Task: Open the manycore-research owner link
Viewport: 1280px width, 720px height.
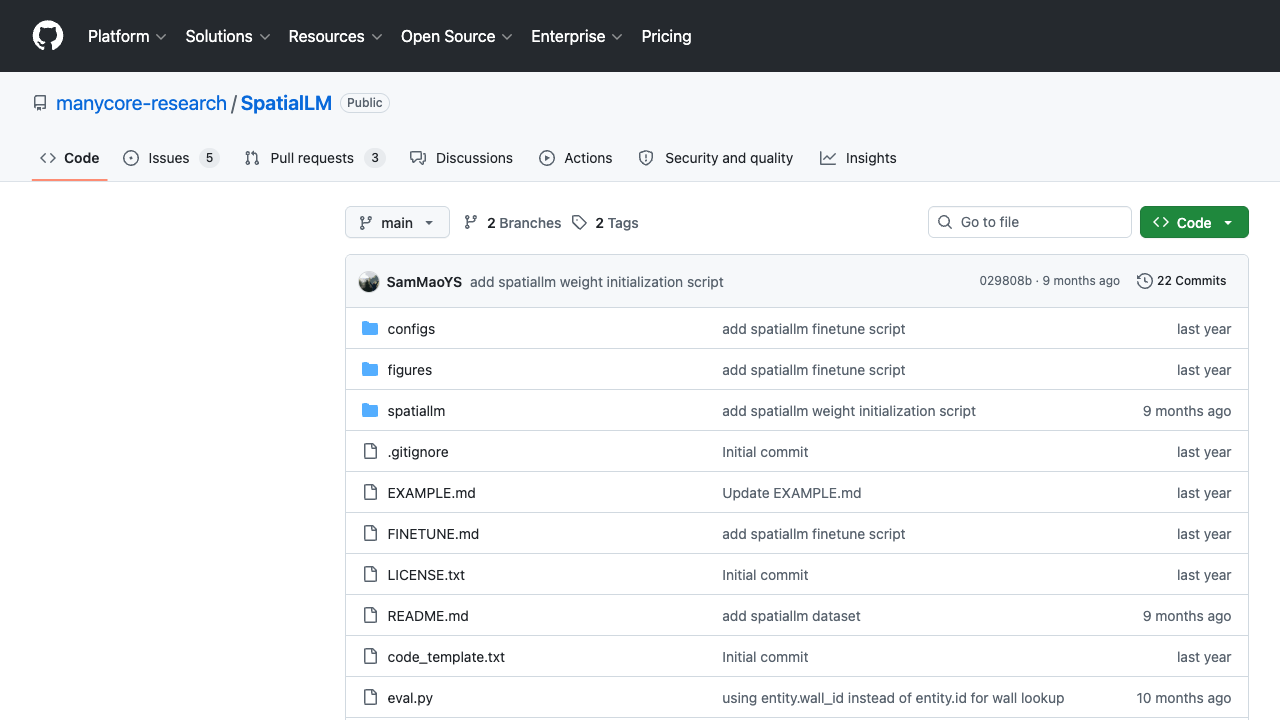Action: point(141,103)
